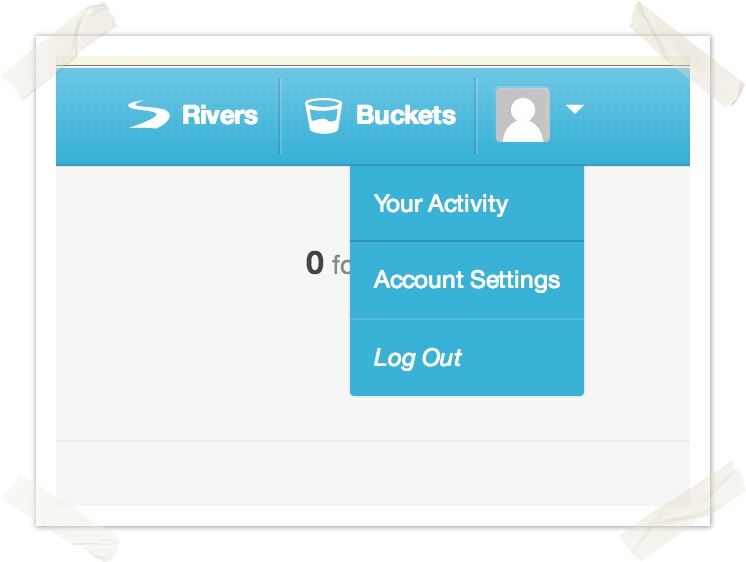
Task: Select Your Activity from the dropdown
Action: pyautogui.click(x=441, y=204)
